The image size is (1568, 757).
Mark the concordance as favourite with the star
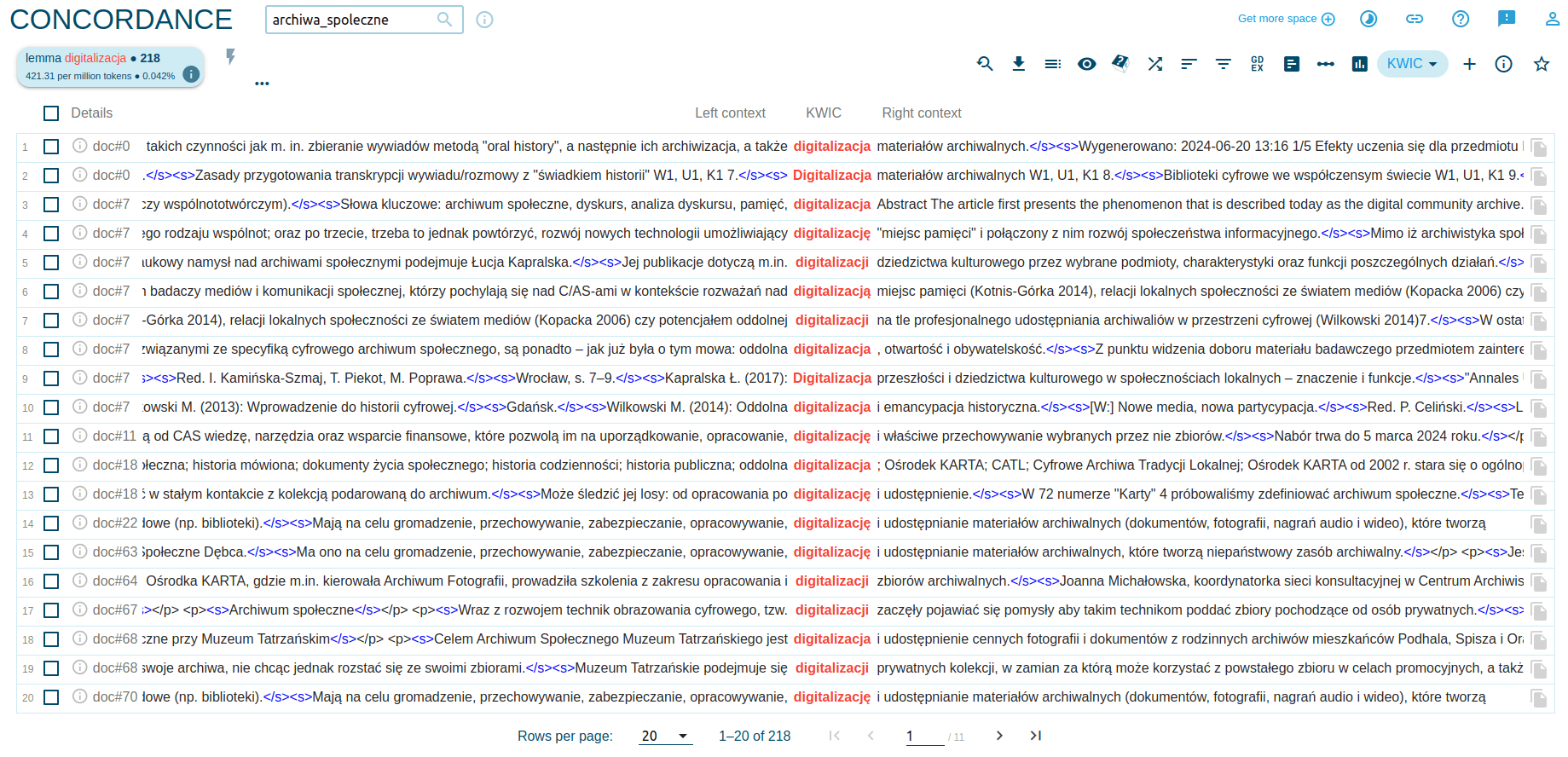1542,64
